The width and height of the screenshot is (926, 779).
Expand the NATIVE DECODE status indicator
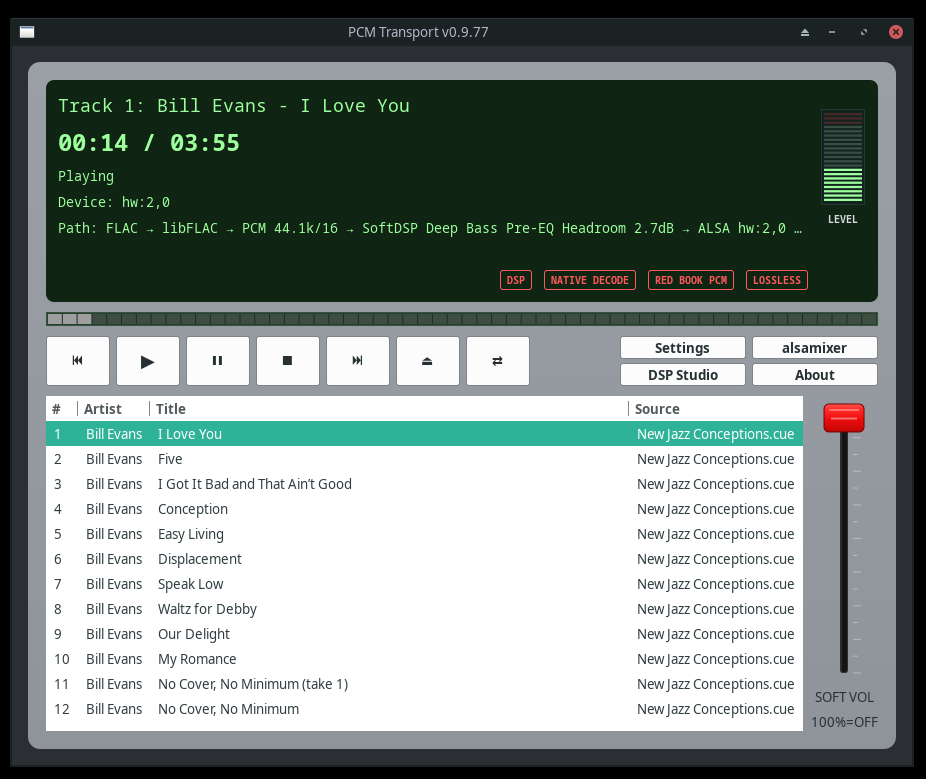(590, 280)
